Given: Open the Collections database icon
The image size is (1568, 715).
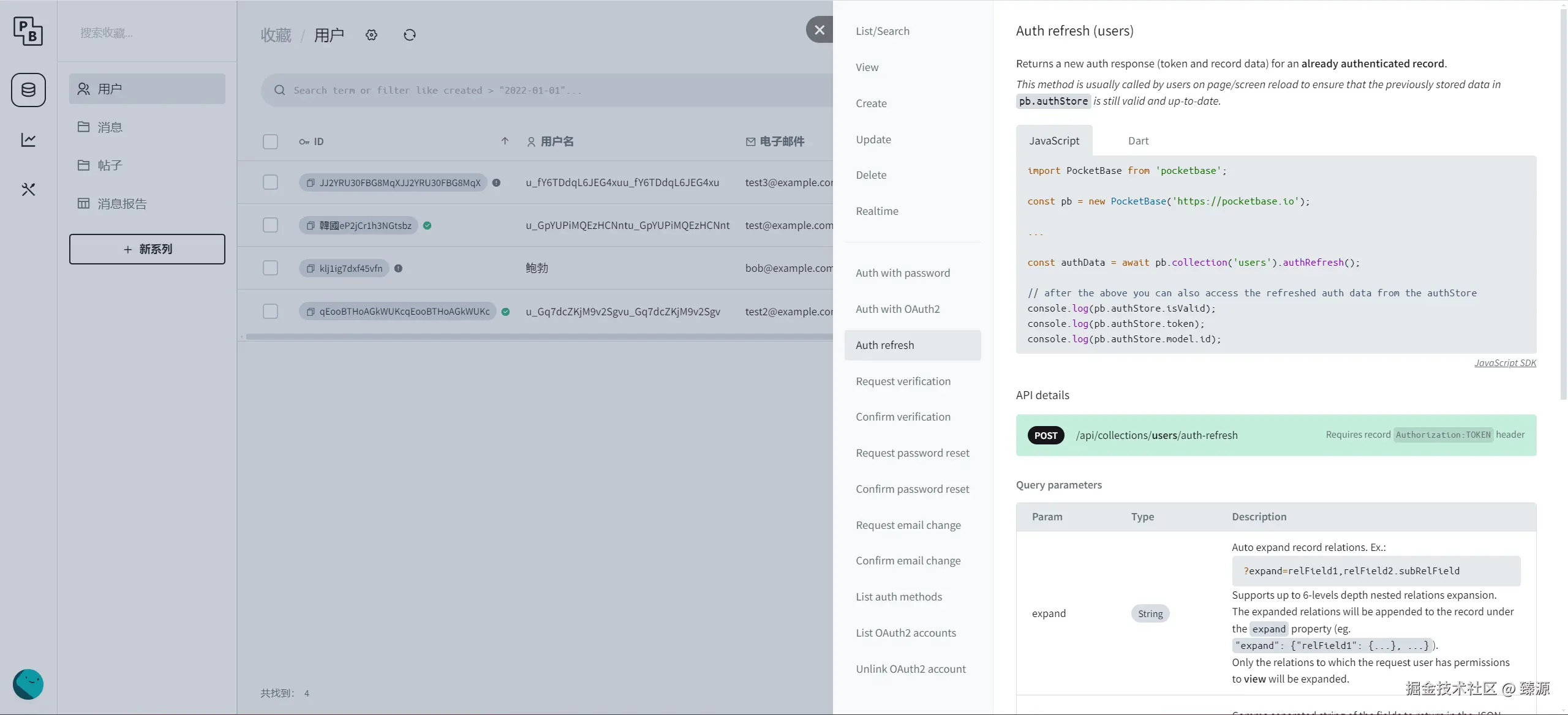Looking at the screenshot, I should [28, 90].
